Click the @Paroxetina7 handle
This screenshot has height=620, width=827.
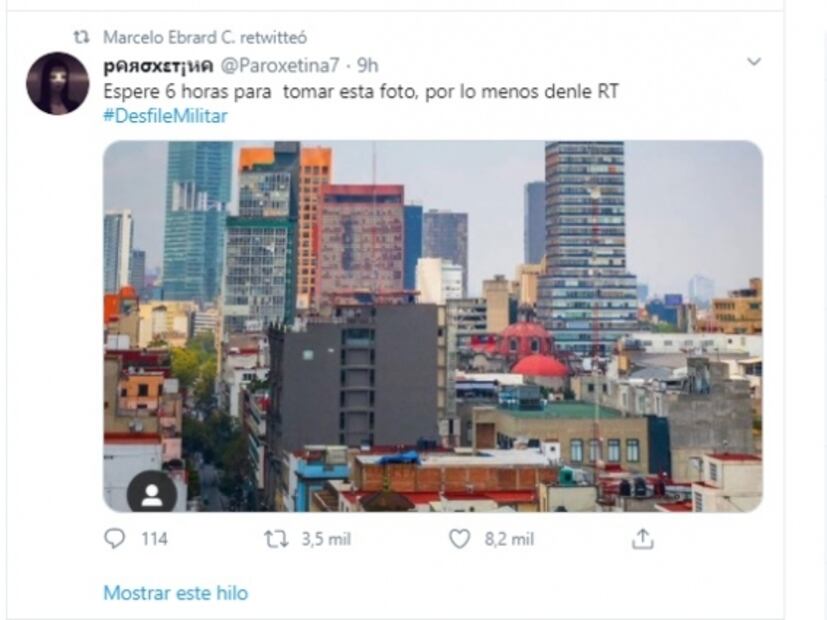pyautogui.click(x=280, y=65)
